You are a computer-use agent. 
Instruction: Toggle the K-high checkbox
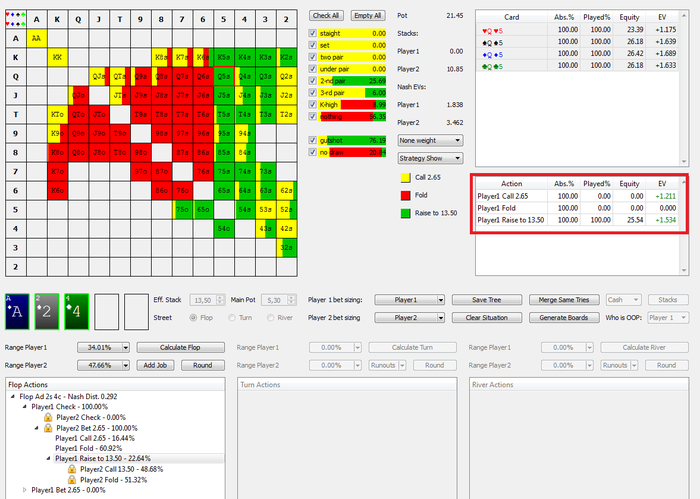312,104
